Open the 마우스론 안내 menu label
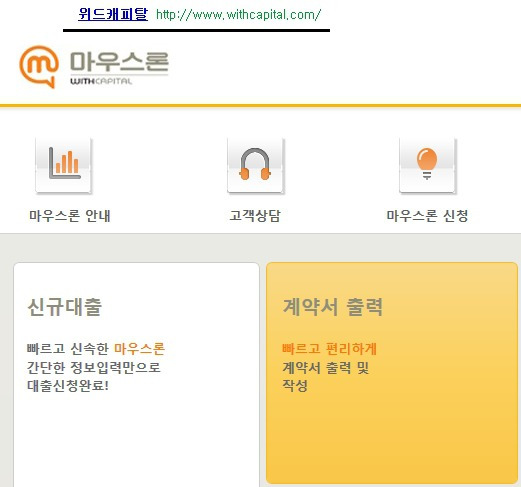This screenshot has width=521, height=487. (70, 216)
